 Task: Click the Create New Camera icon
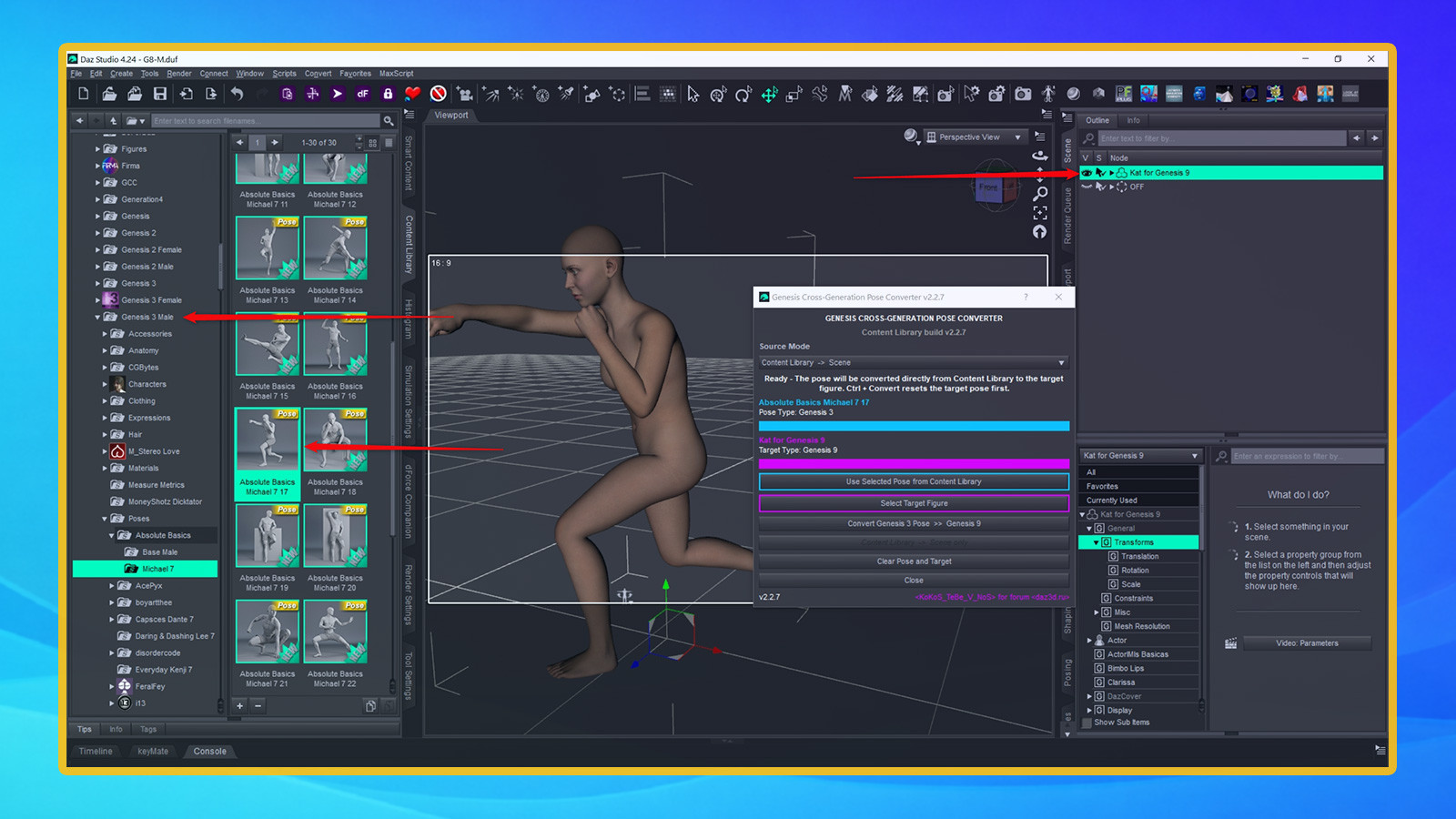(465, 94)
